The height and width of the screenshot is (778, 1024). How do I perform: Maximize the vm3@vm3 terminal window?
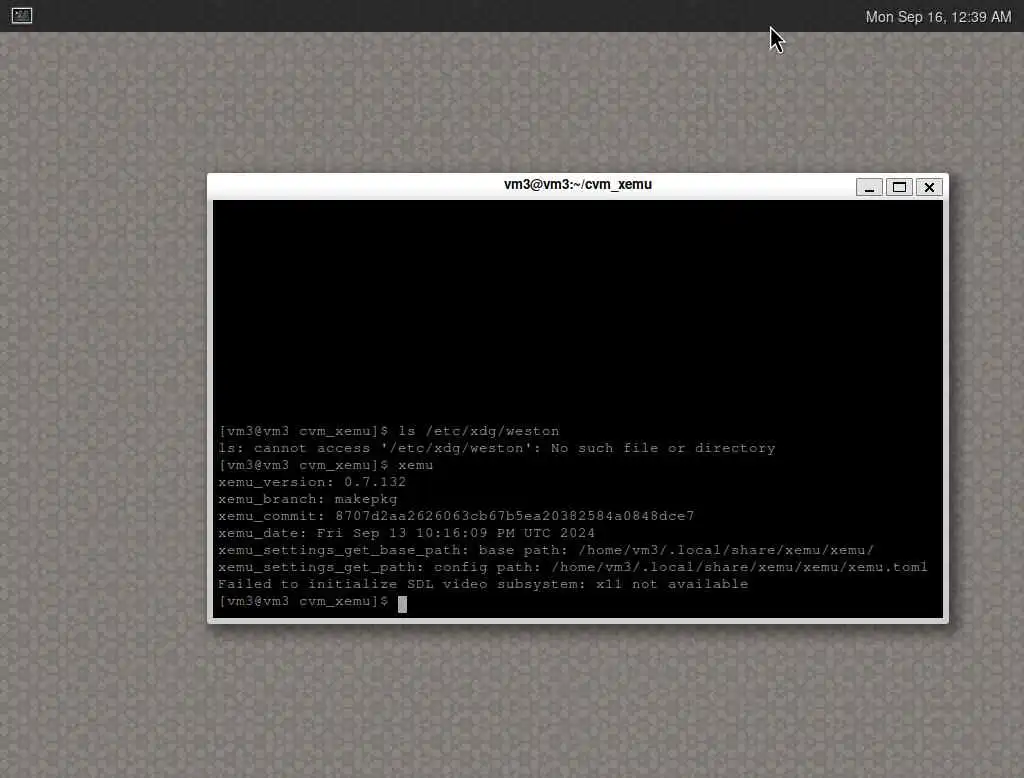899,187
